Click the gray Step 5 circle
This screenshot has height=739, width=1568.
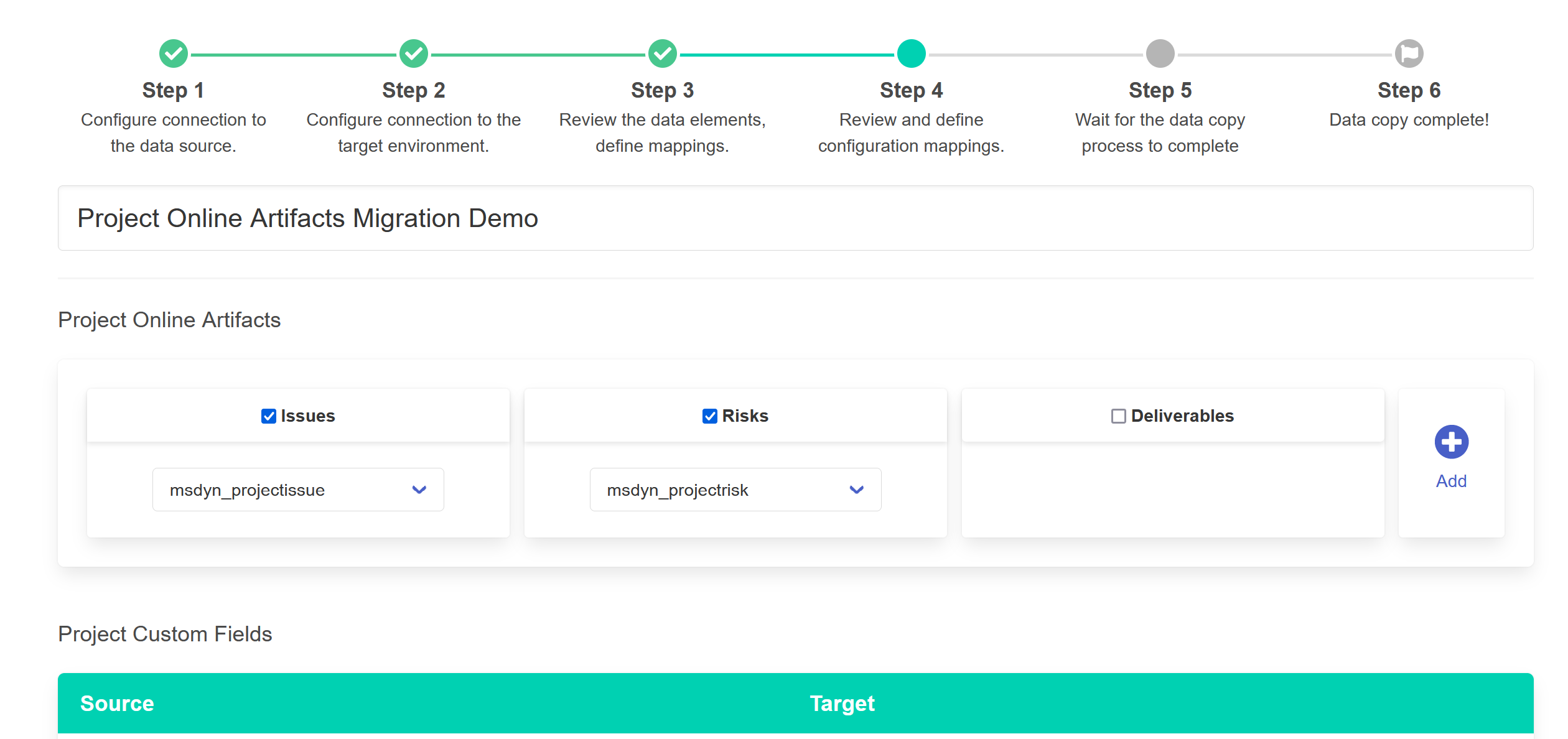1159,53
